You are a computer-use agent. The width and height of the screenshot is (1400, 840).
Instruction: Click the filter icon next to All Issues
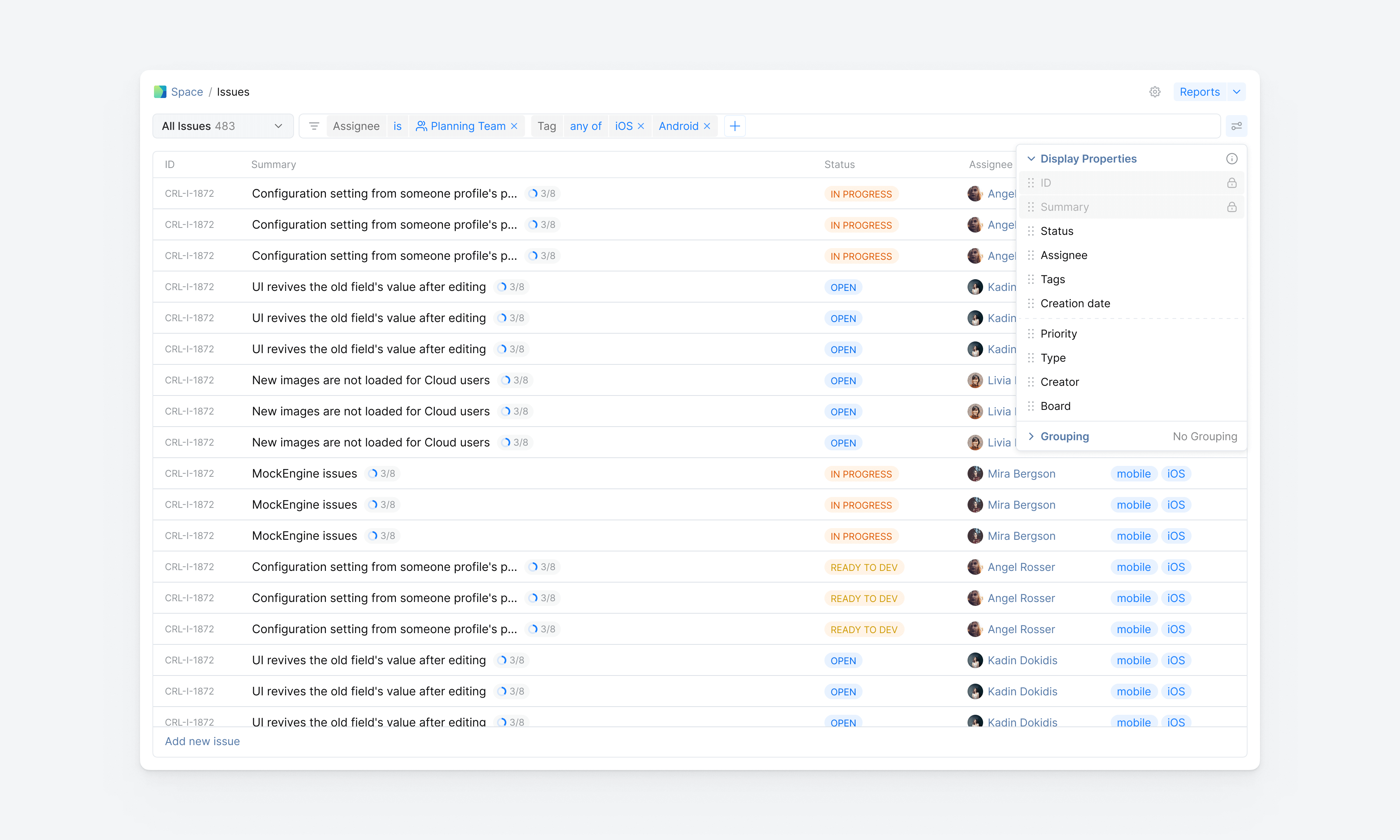tap(314, 126)
